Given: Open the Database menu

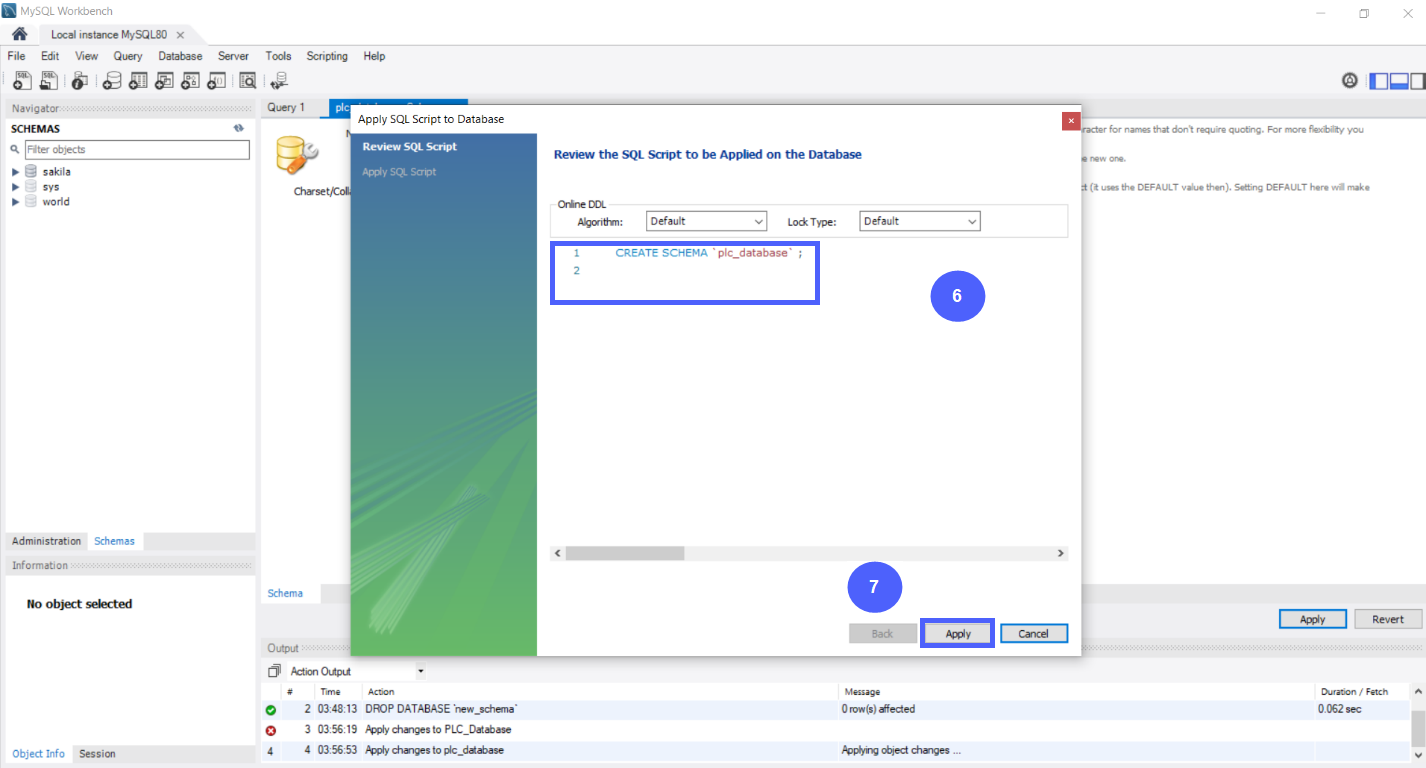Looking at the screenshot, I should tap(180, 56).
